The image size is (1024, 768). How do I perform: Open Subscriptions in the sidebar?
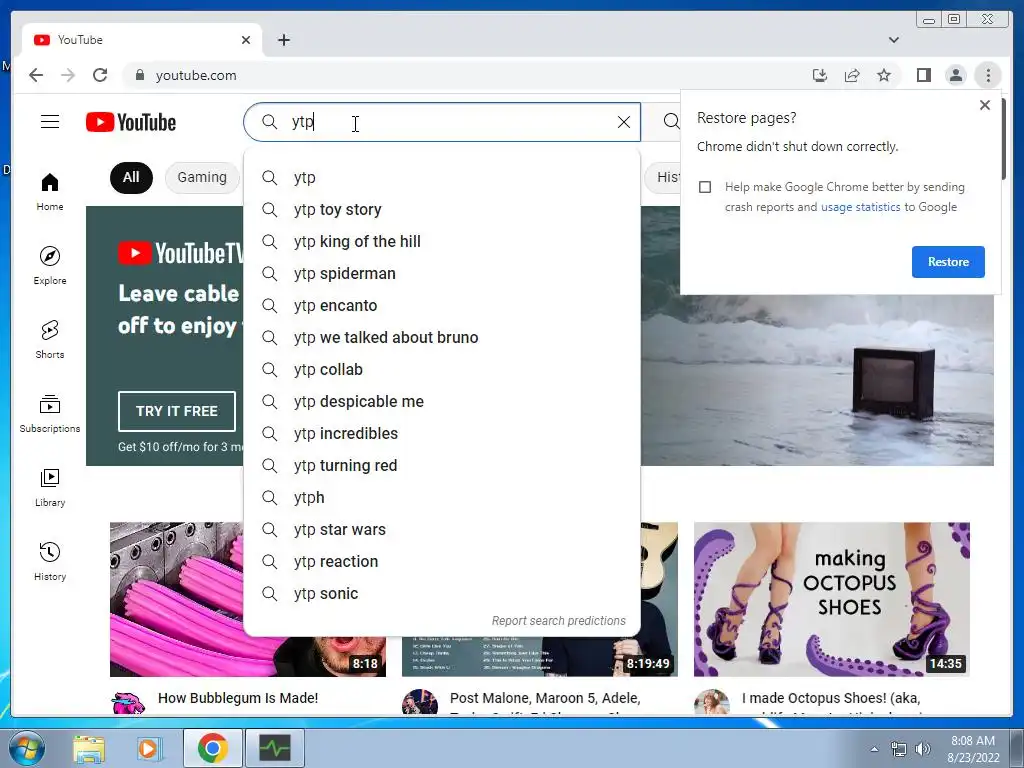50,413
